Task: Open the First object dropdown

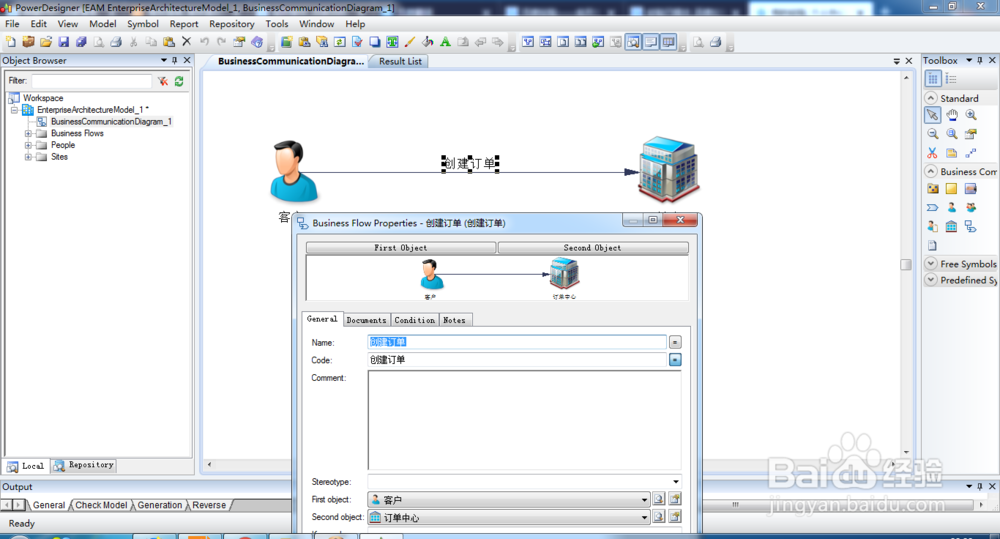Action: tap(644, 499)
